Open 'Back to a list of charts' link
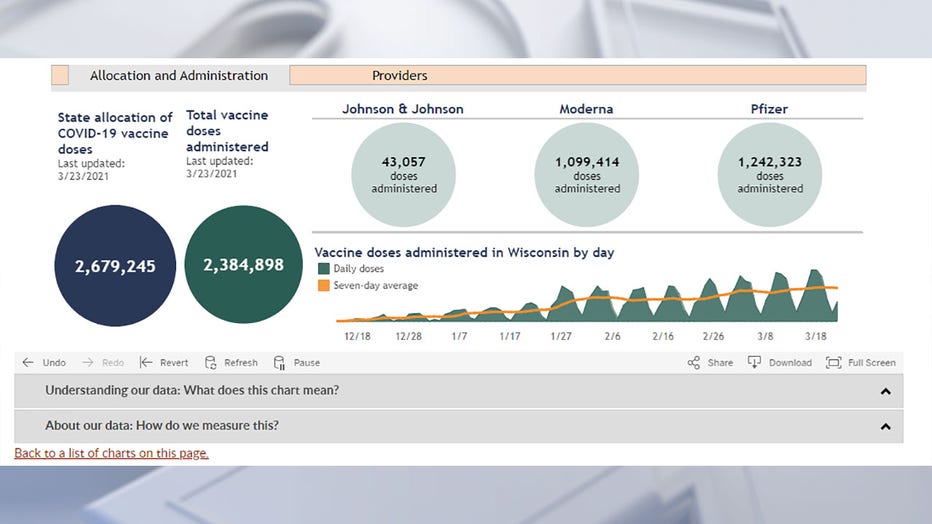This screenshot has height=524, width=932. (x=111, y=453)
